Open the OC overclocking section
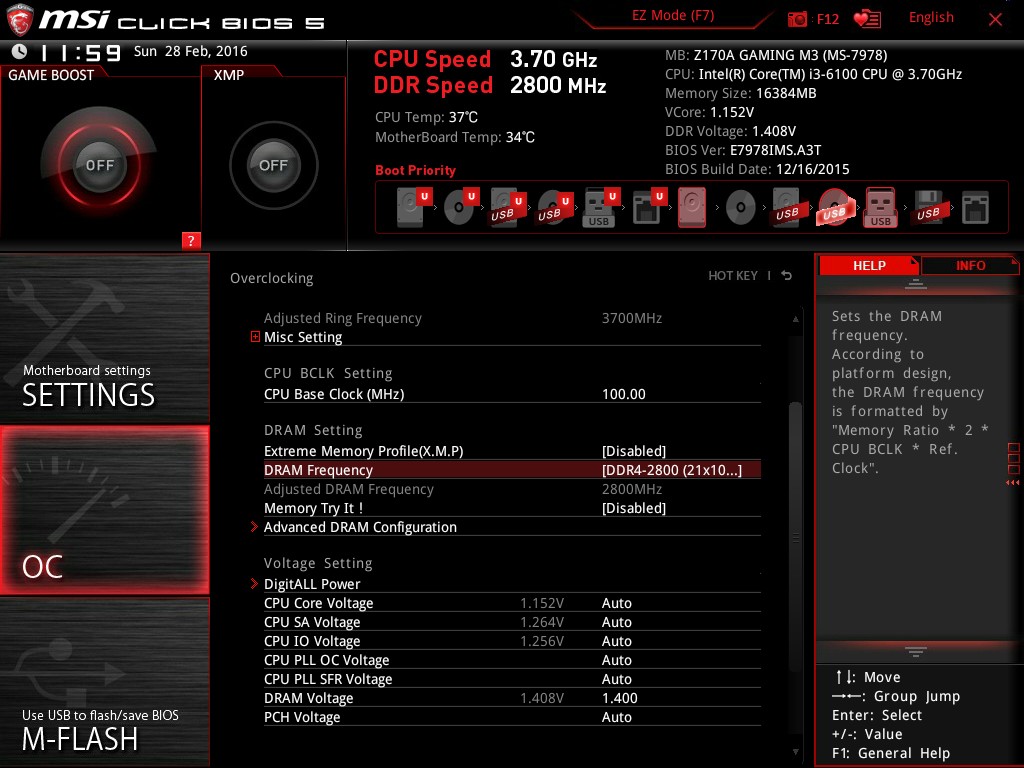Image resolution: width=1024 pixels, height=768 pixels. pos(104,510)
